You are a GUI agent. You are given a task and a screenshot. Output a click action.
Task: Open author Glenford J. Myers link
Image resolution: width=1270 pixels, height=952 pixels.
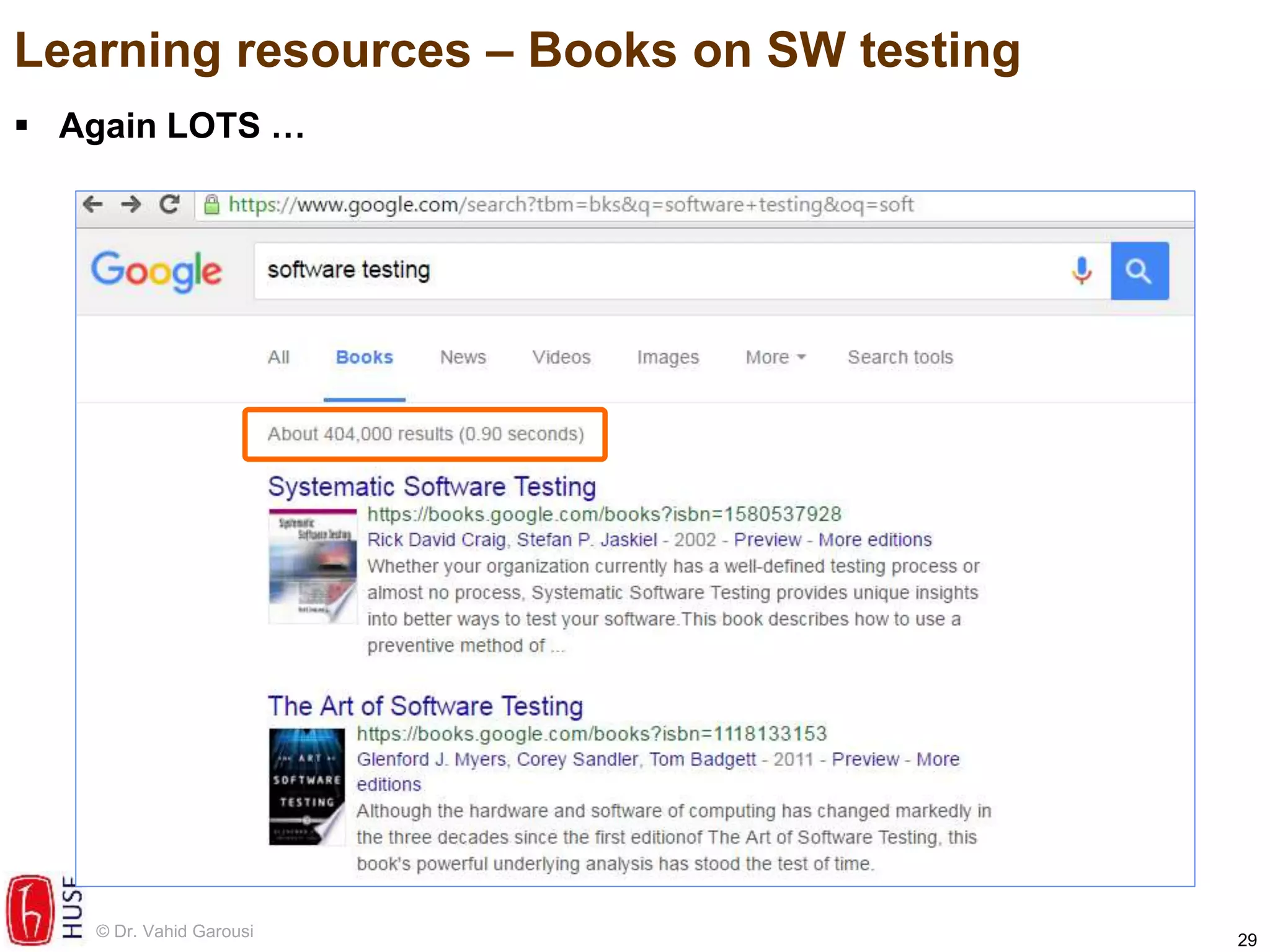[431, 759]
